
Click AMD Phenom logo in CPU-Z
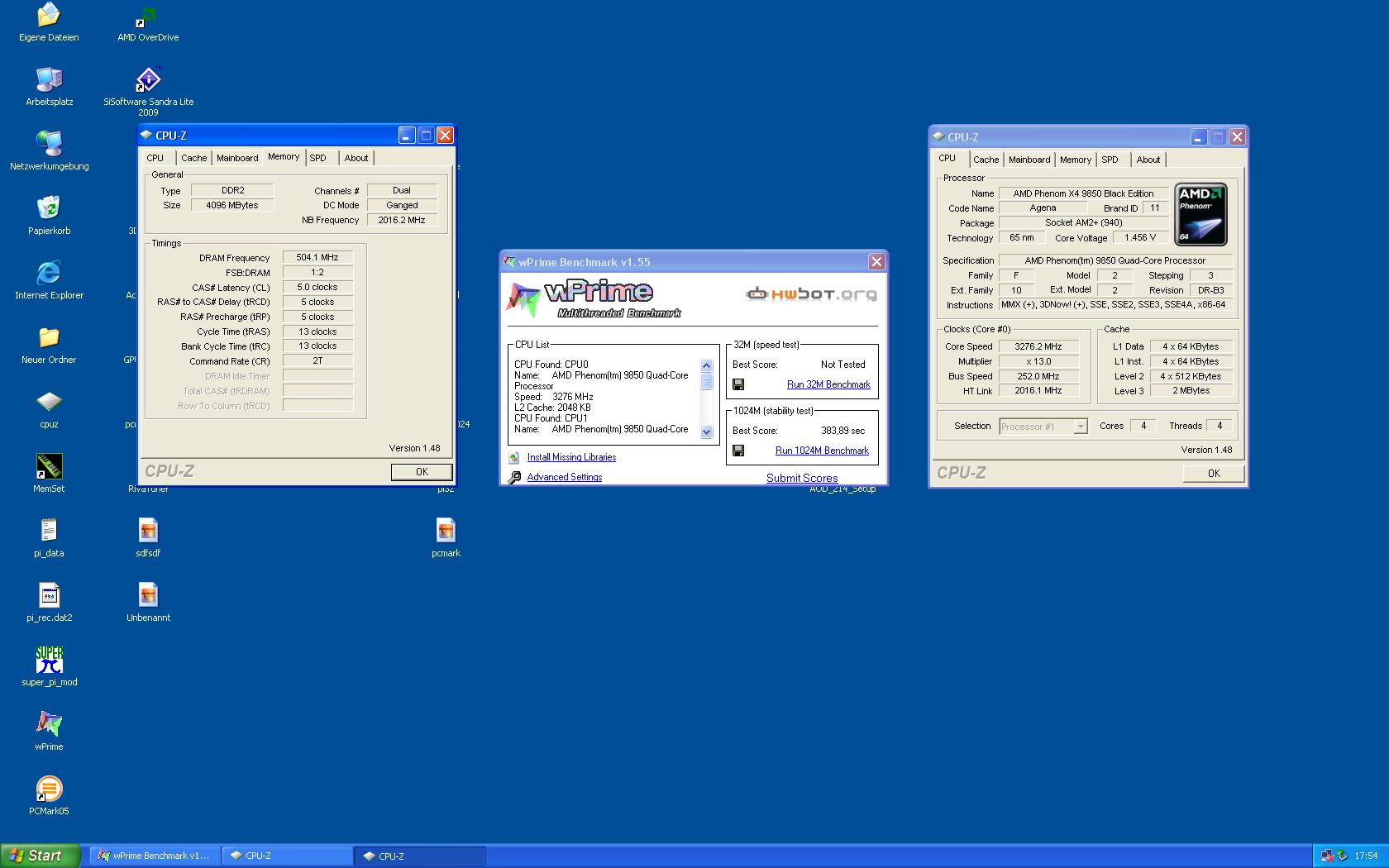tap(1200, 216)
